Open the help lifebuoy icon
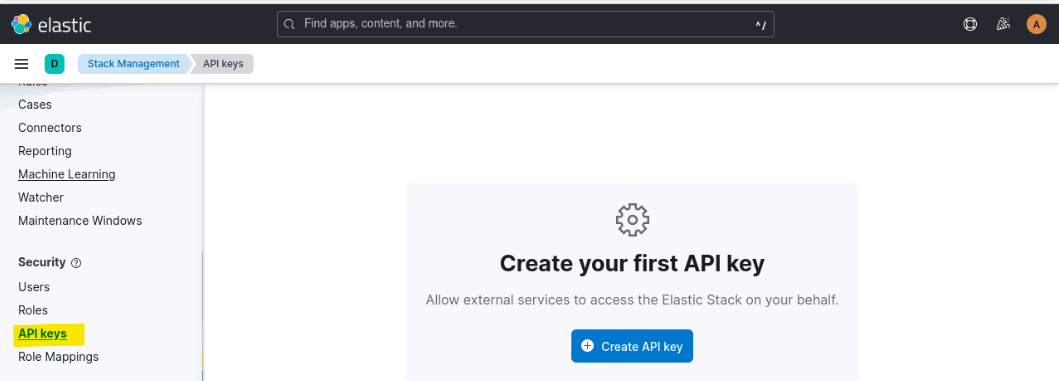 click(x=970, y=24)
